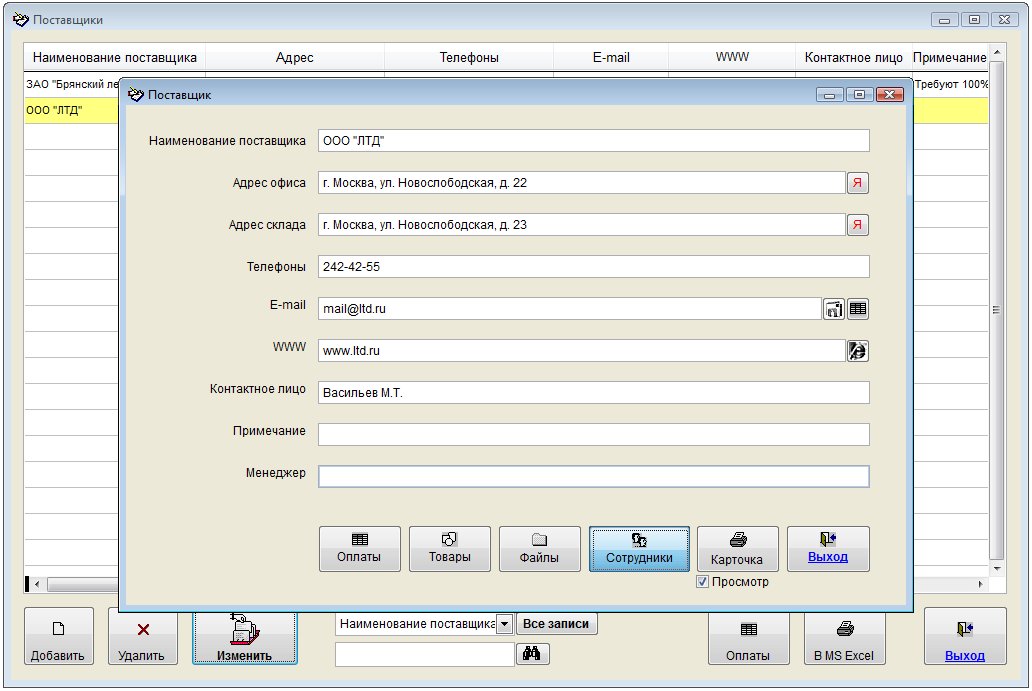Open the Файлы button
Image resolution: width=1032 pixels, height=691 pixels.
click(x=539, y=549)
